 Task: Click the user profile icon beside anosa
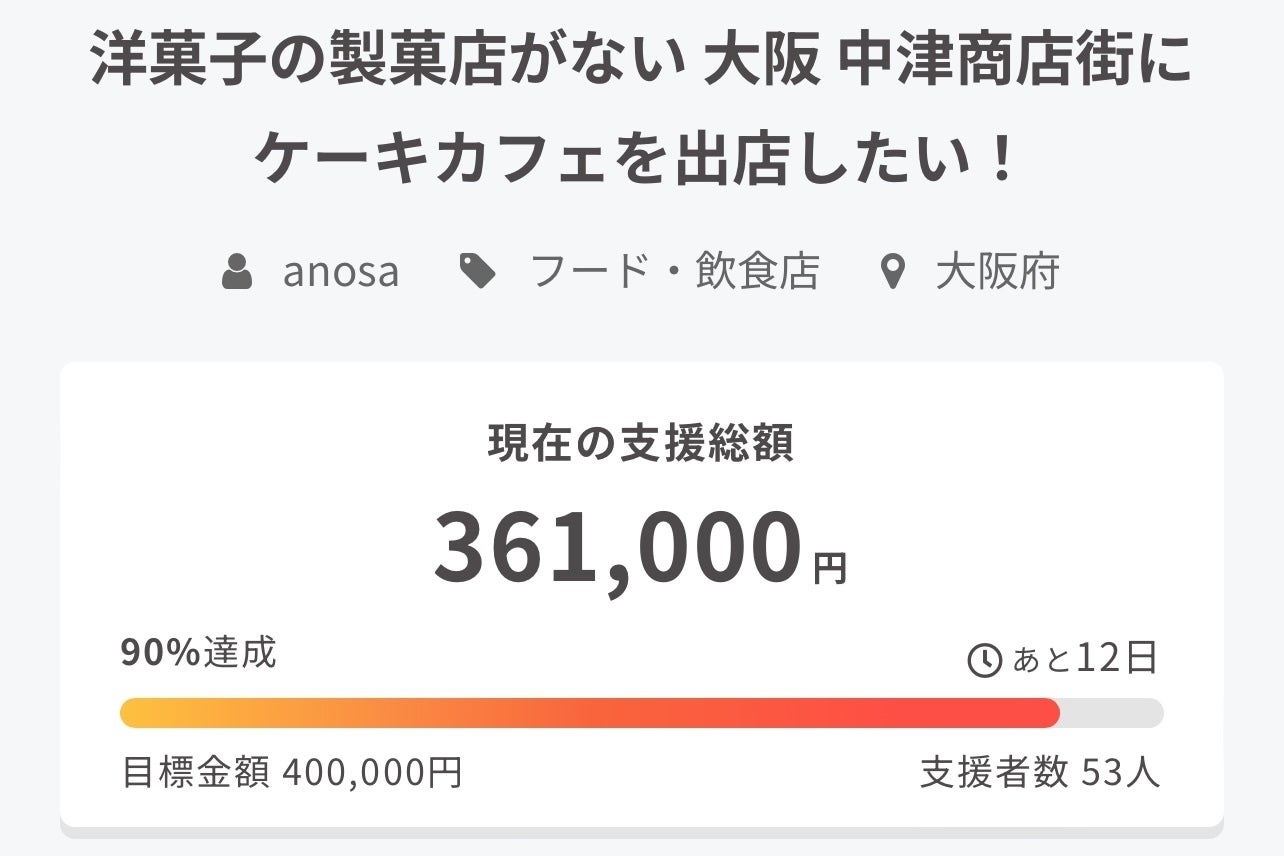pos(237,271)
